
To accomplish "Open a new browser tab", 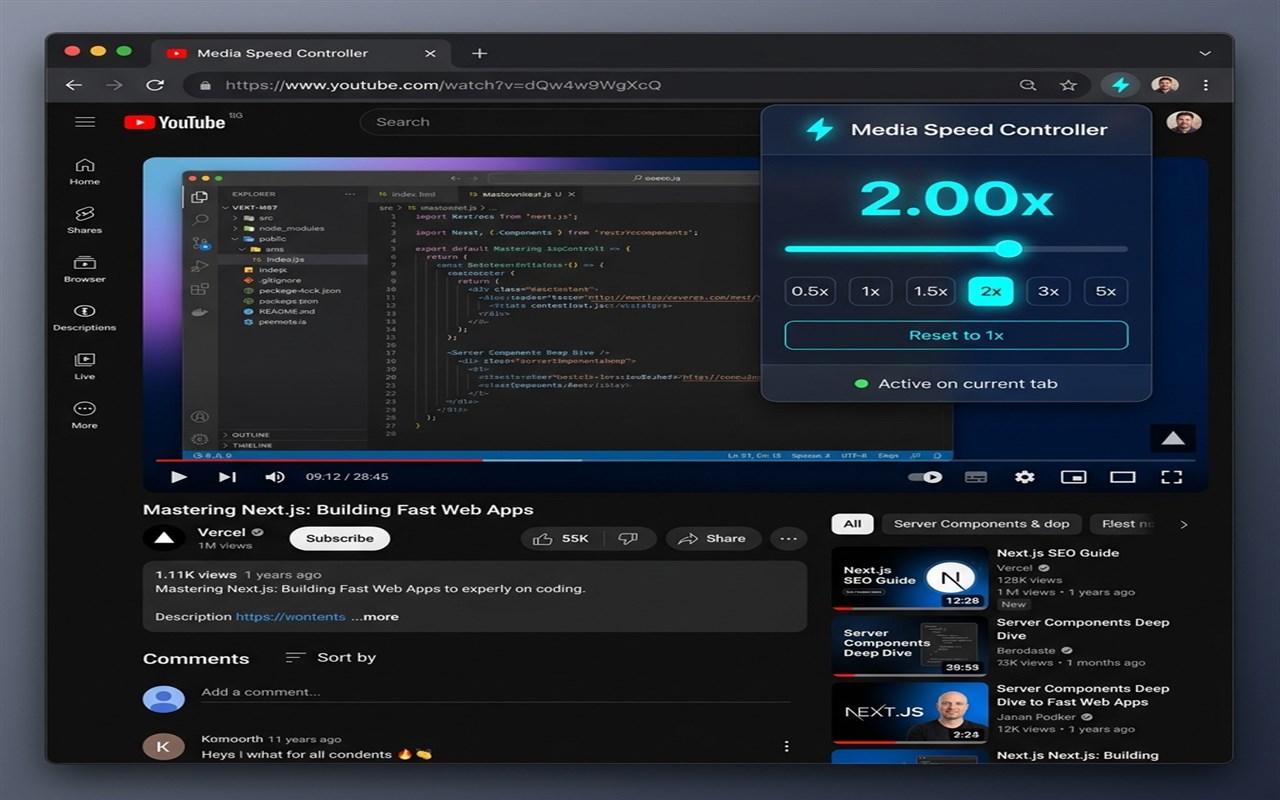I will (479, 53).
